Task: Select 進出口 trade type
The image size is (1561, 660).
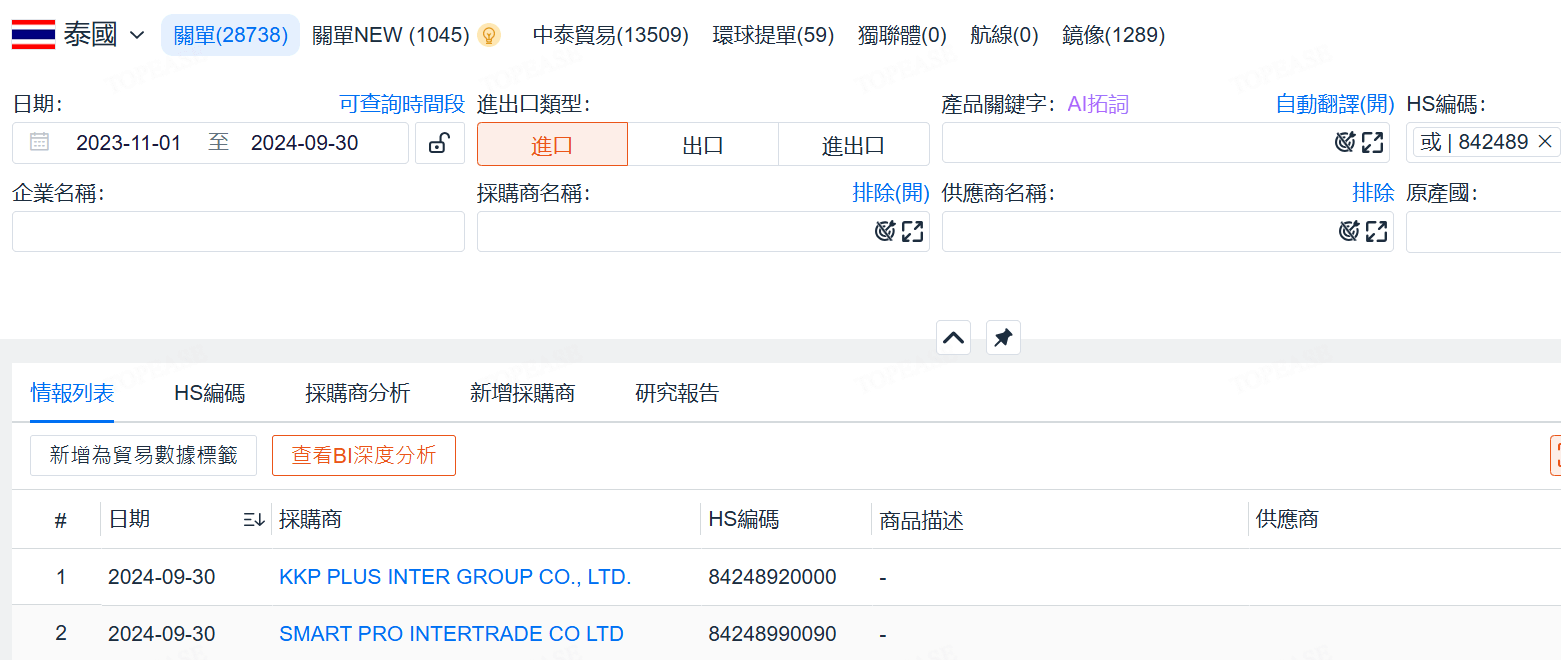Action: tap(854, 144)
